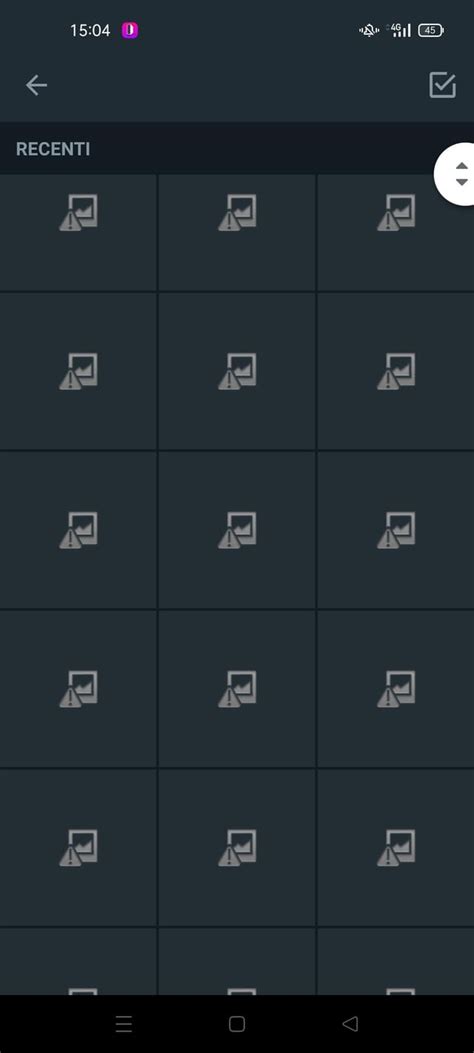
Task: Tap the Android back triangle navigation button
Action: (350, 1023)
